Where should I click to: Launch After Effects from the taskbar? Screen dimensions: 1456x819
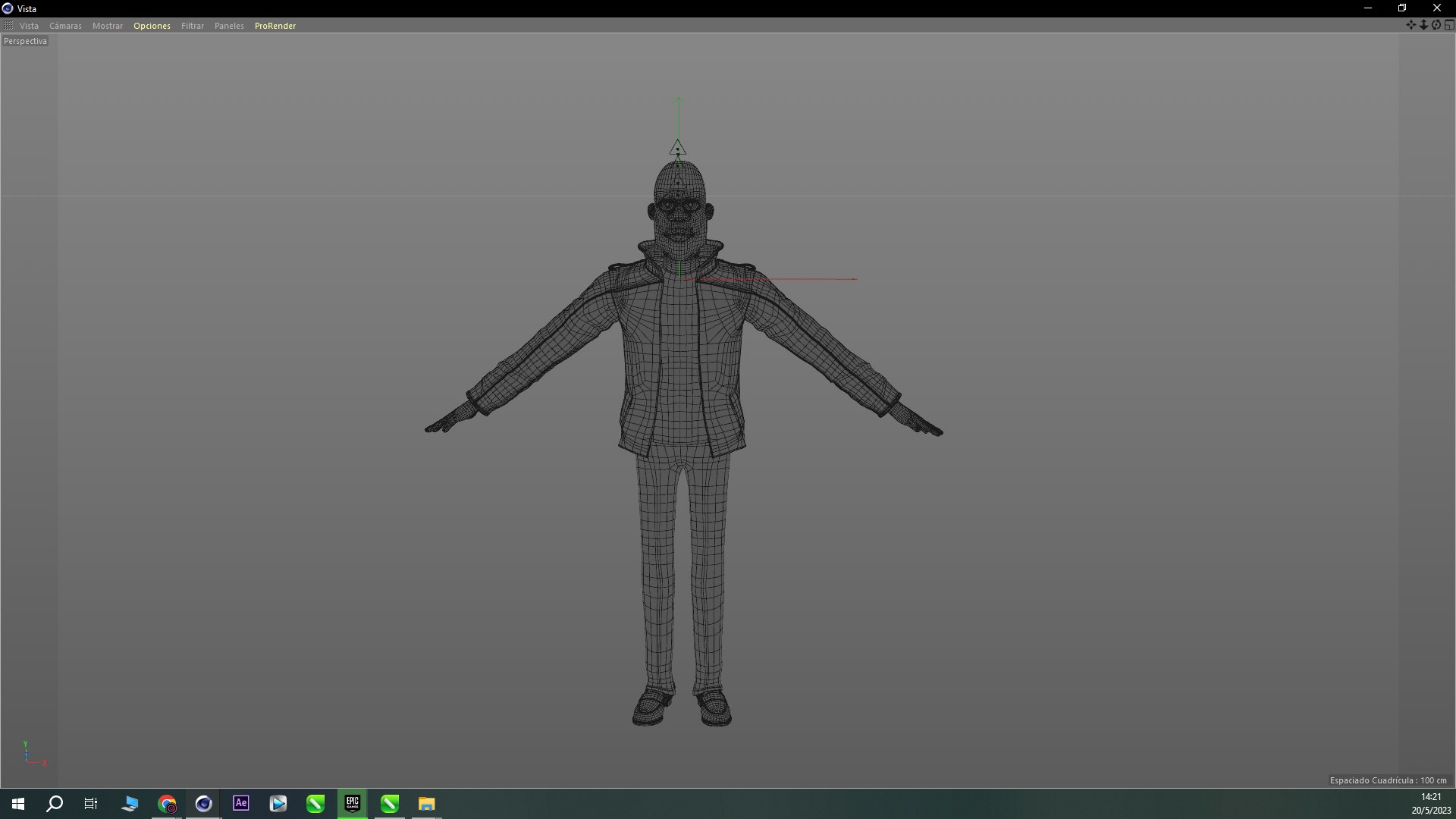[240, 803]
